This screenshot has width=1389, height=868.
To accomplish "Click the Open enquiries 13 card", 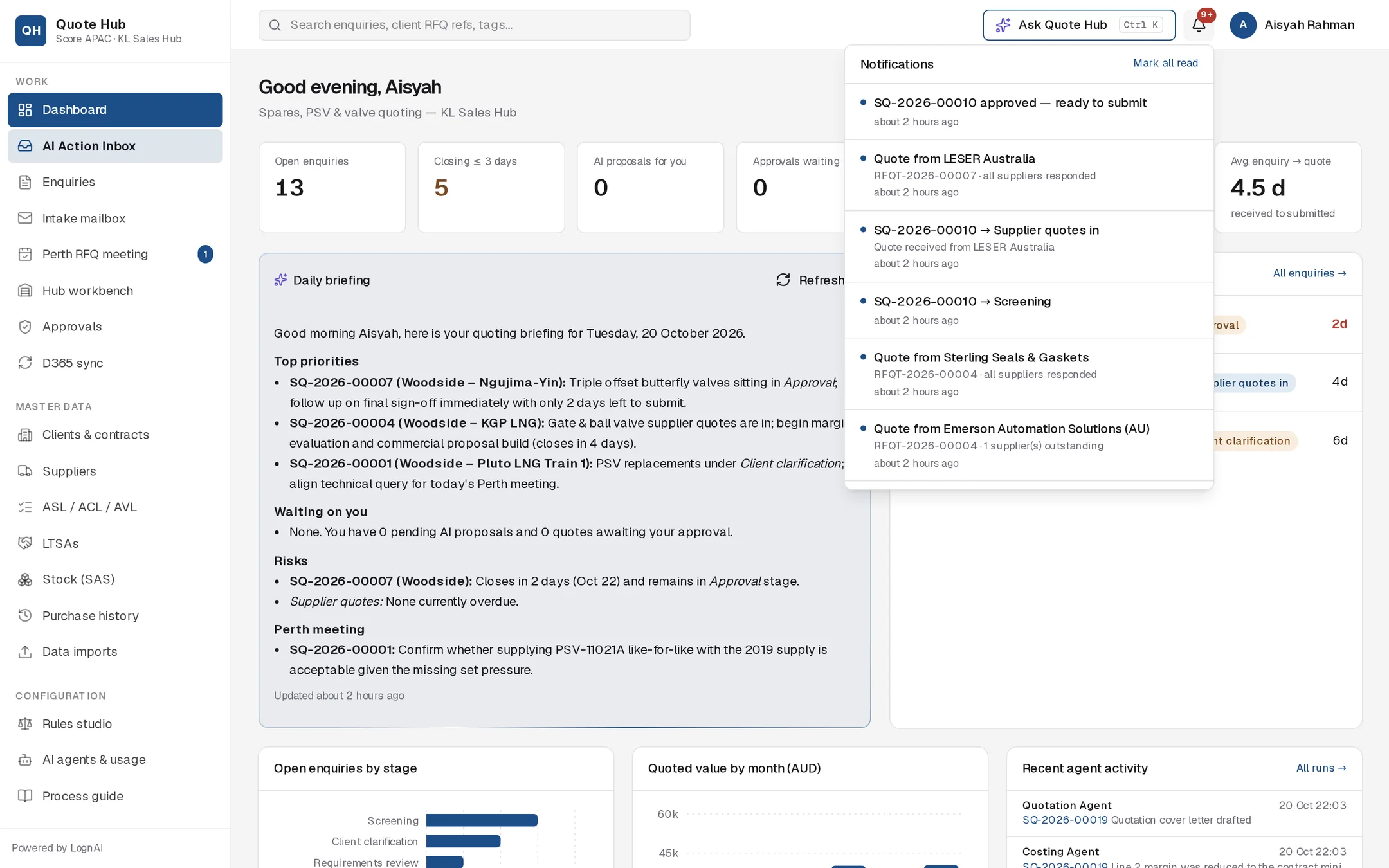I will tap(332, 187).
